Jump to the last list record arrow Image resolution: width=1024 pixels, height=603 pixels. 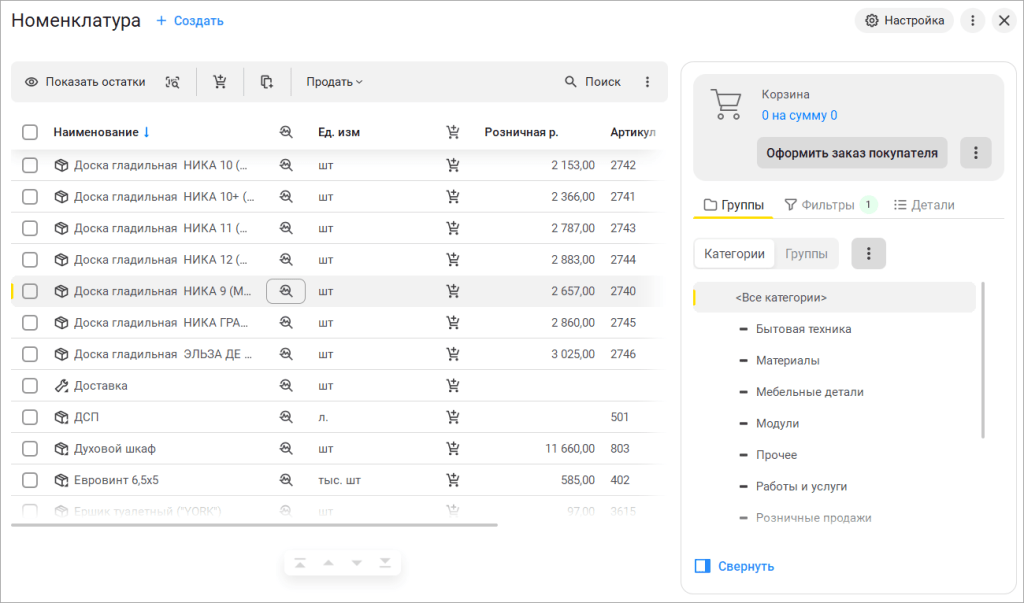[385, 563]
